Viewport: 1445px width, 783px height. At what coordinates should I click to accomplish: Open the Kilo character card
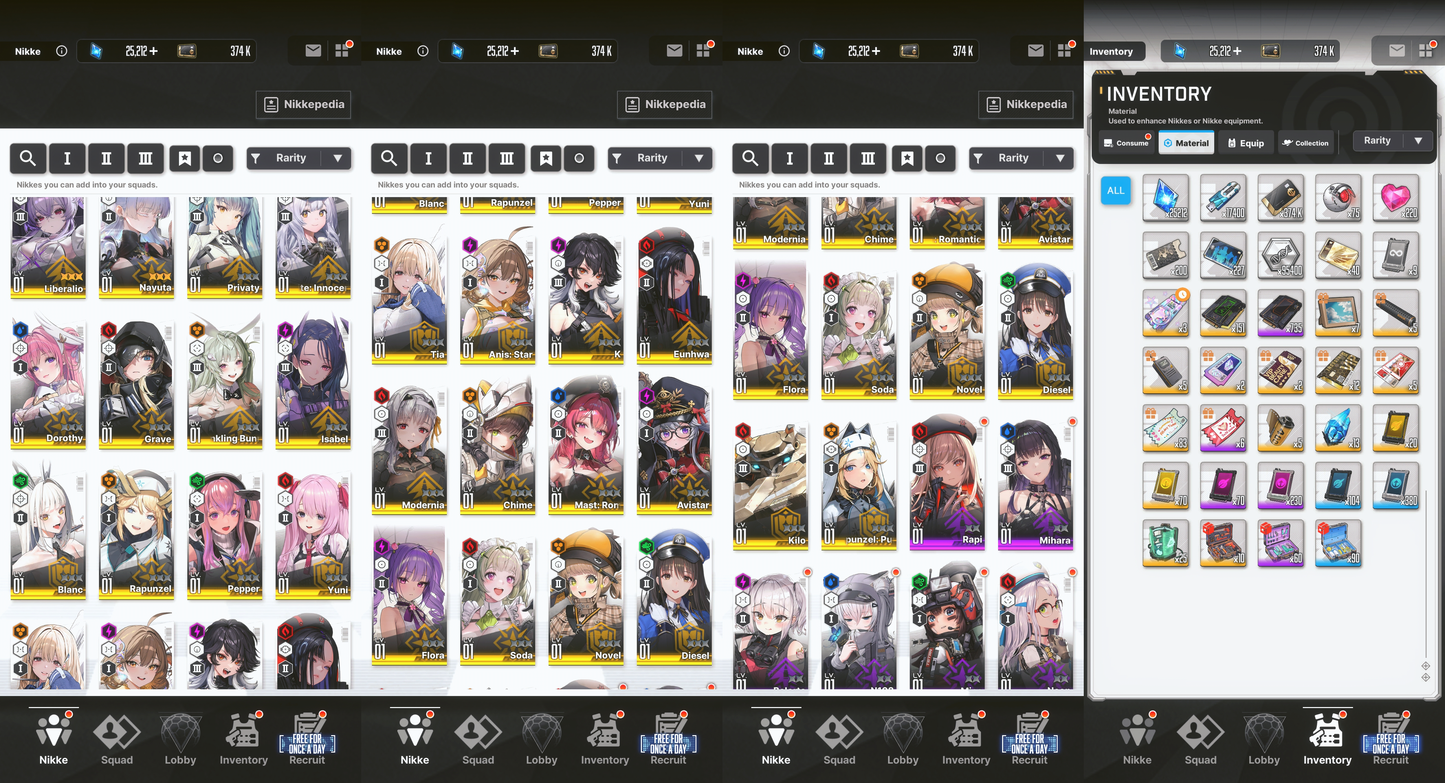pyautogui.click(x=771, y=483)
